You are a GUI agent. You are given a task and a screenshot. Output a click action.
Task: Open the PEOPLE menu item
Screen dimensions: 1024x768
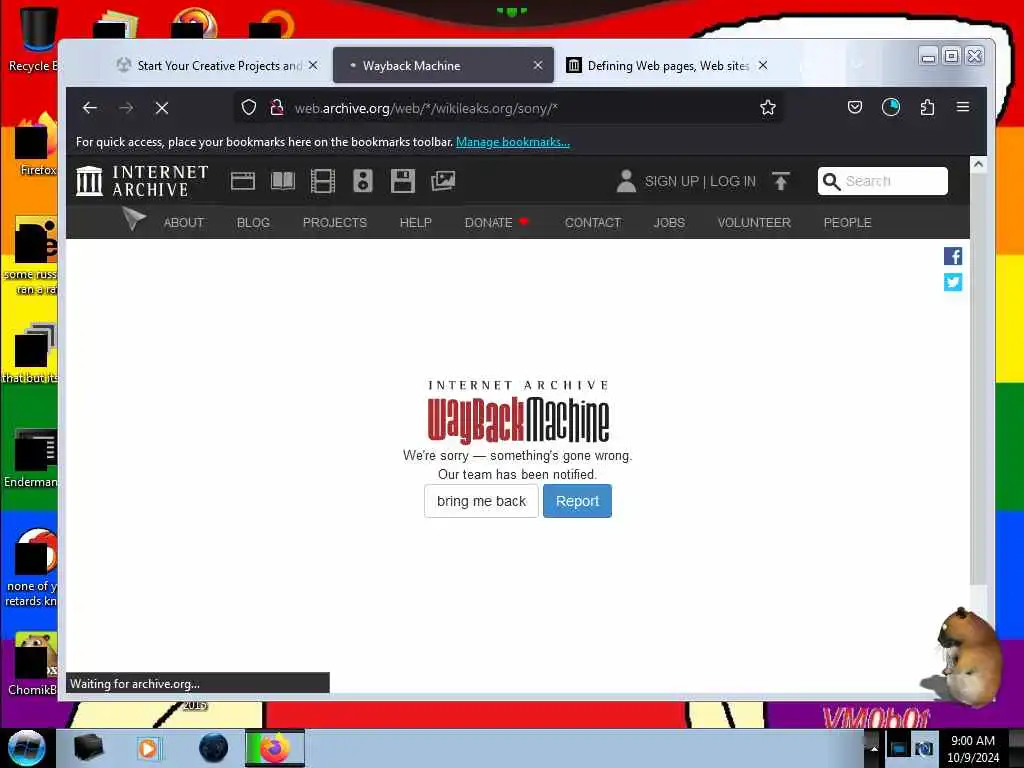[847, 223]
